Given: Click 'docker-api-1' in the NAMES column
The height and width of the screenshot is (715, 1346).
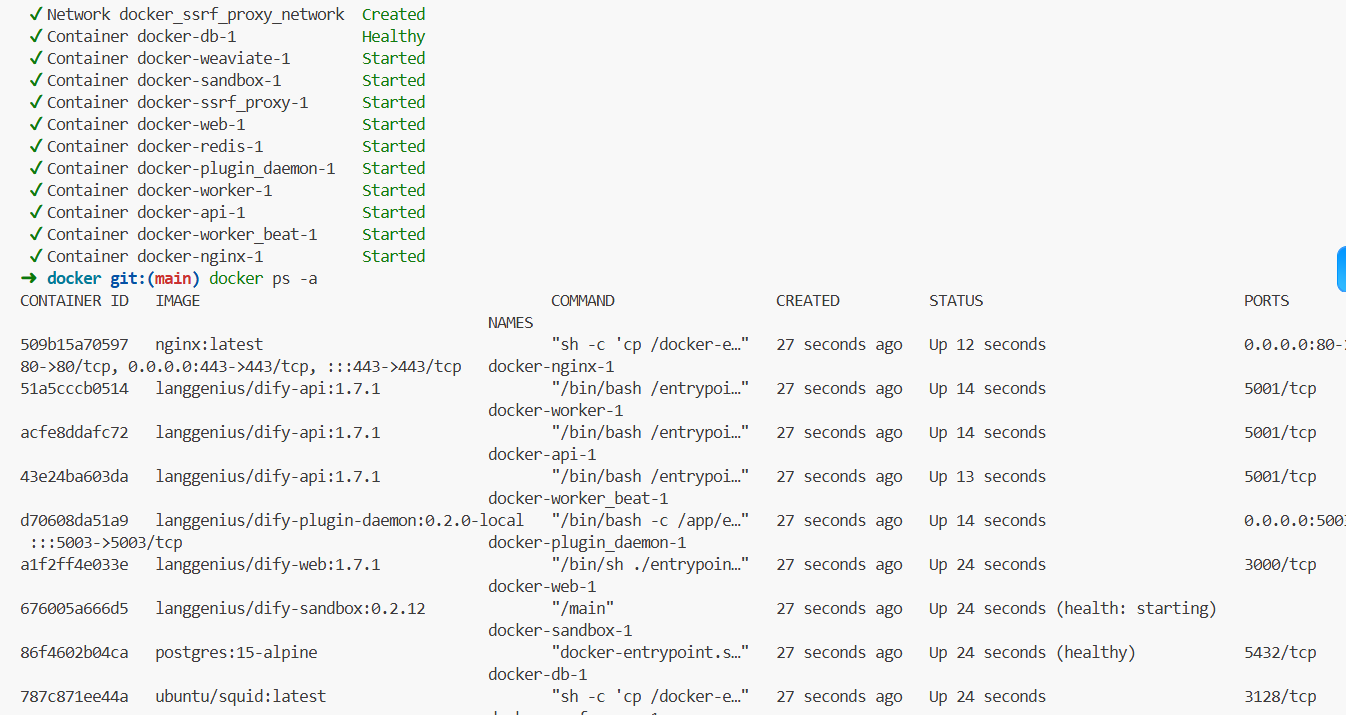Looking at the screenshot, I should (542, 455).
